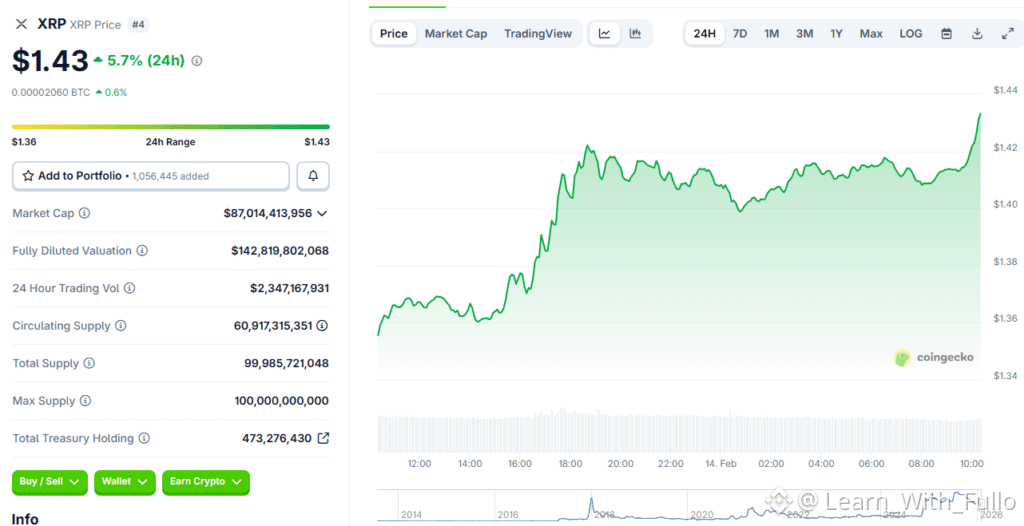The image size is (1024, 526).
Task: Open the Max Supply info icon
Action: pyautogui.click(x=86, y=401)
